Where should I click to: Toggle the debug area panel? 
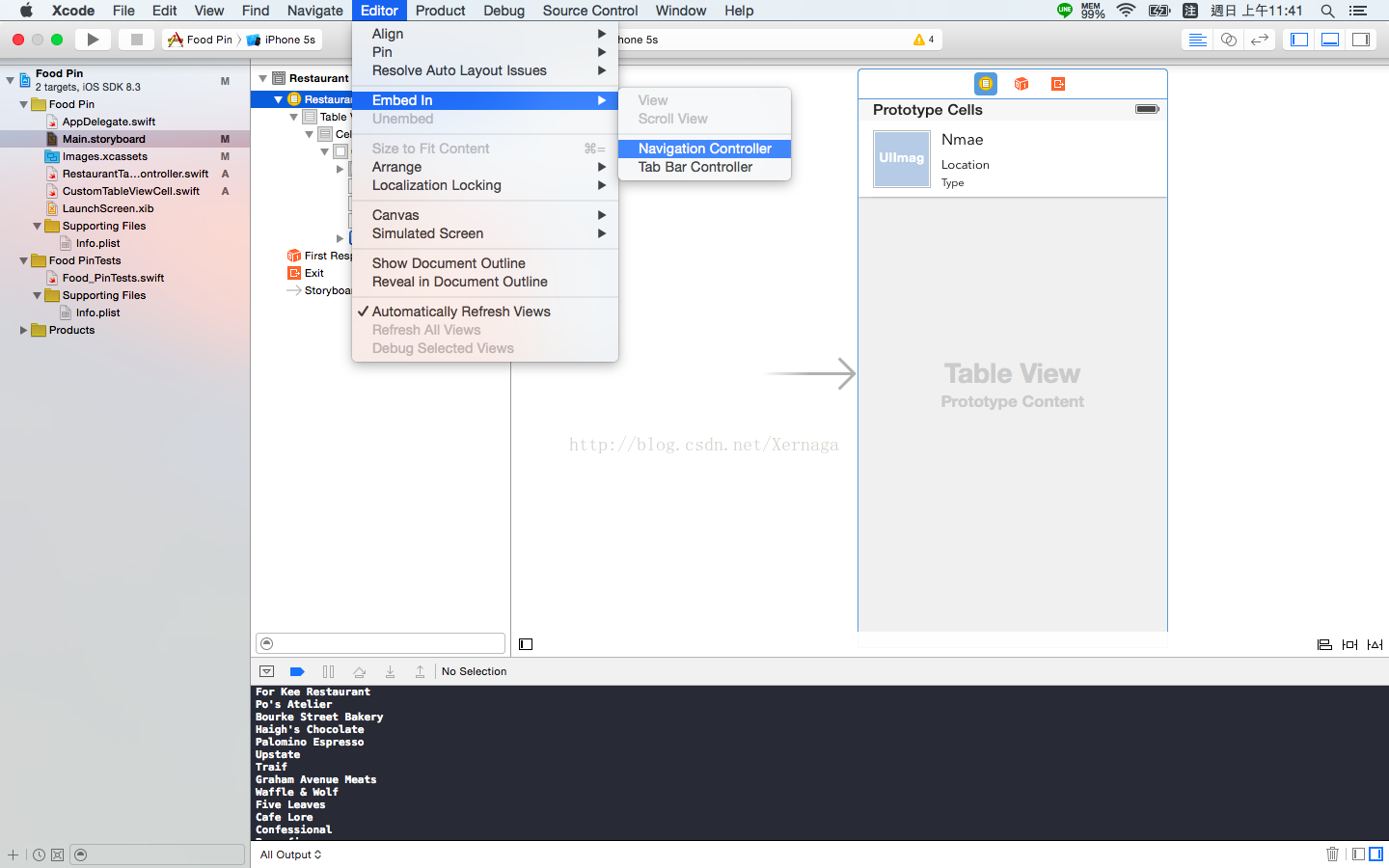coord(1330,40)
